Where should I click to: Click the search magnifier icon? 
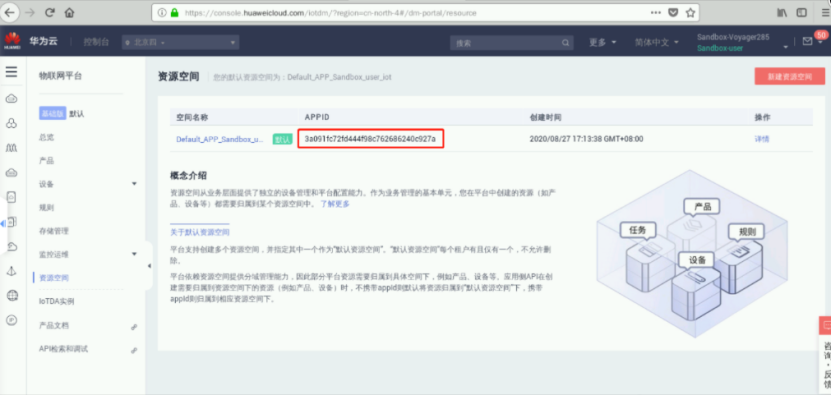565,43
